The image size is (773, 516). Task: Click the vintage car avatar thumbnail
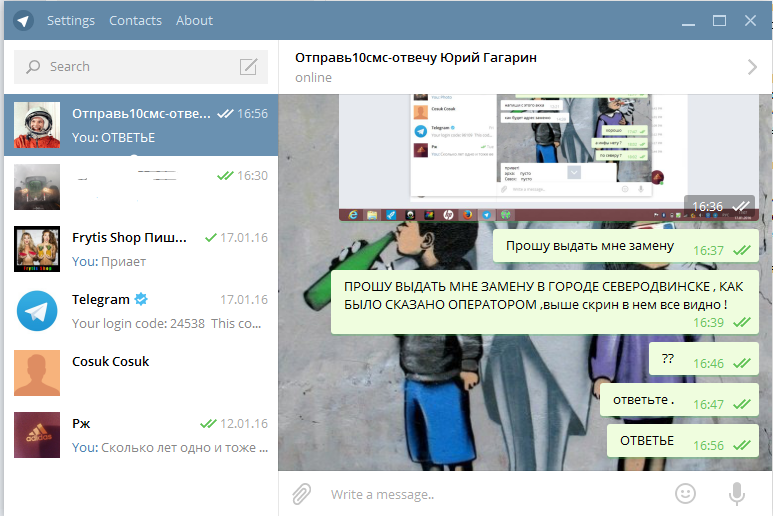tap(37, 187)
